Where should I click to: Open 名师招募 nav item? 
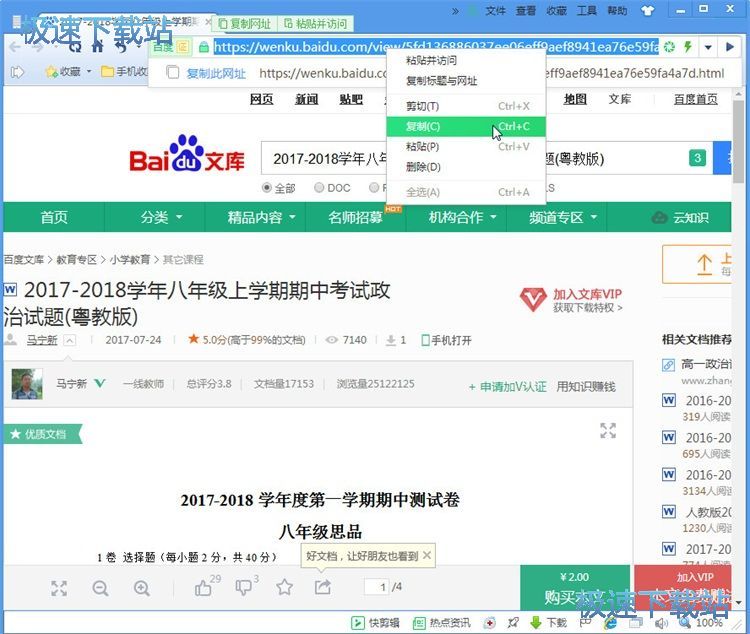point(355,217)
